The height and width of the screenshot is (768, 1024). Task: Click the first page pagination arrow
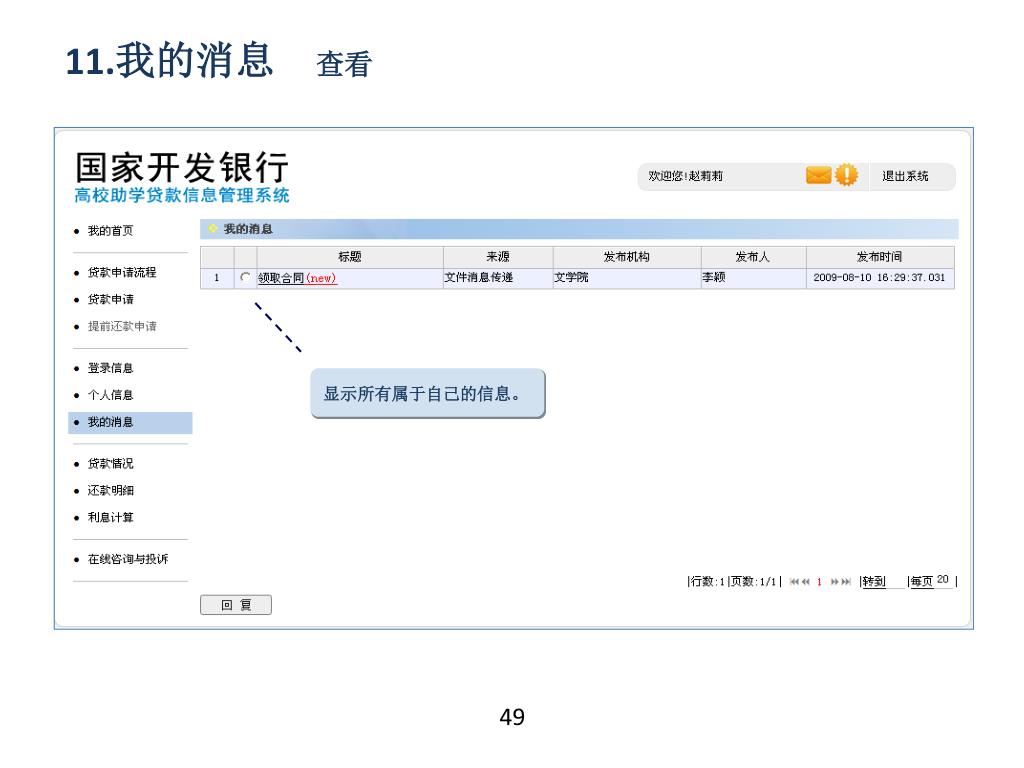pyautogui.click(x=794, y=581)
